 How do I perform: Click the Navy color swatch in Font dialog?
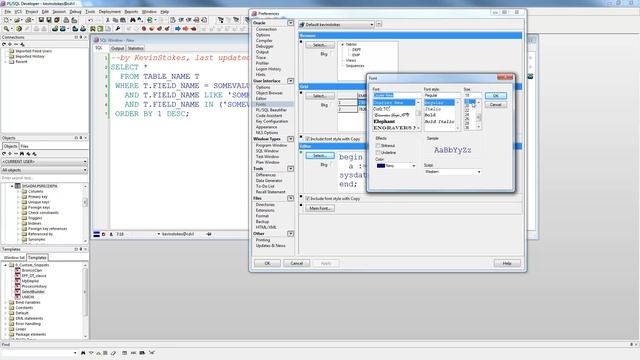click(381, 166)
